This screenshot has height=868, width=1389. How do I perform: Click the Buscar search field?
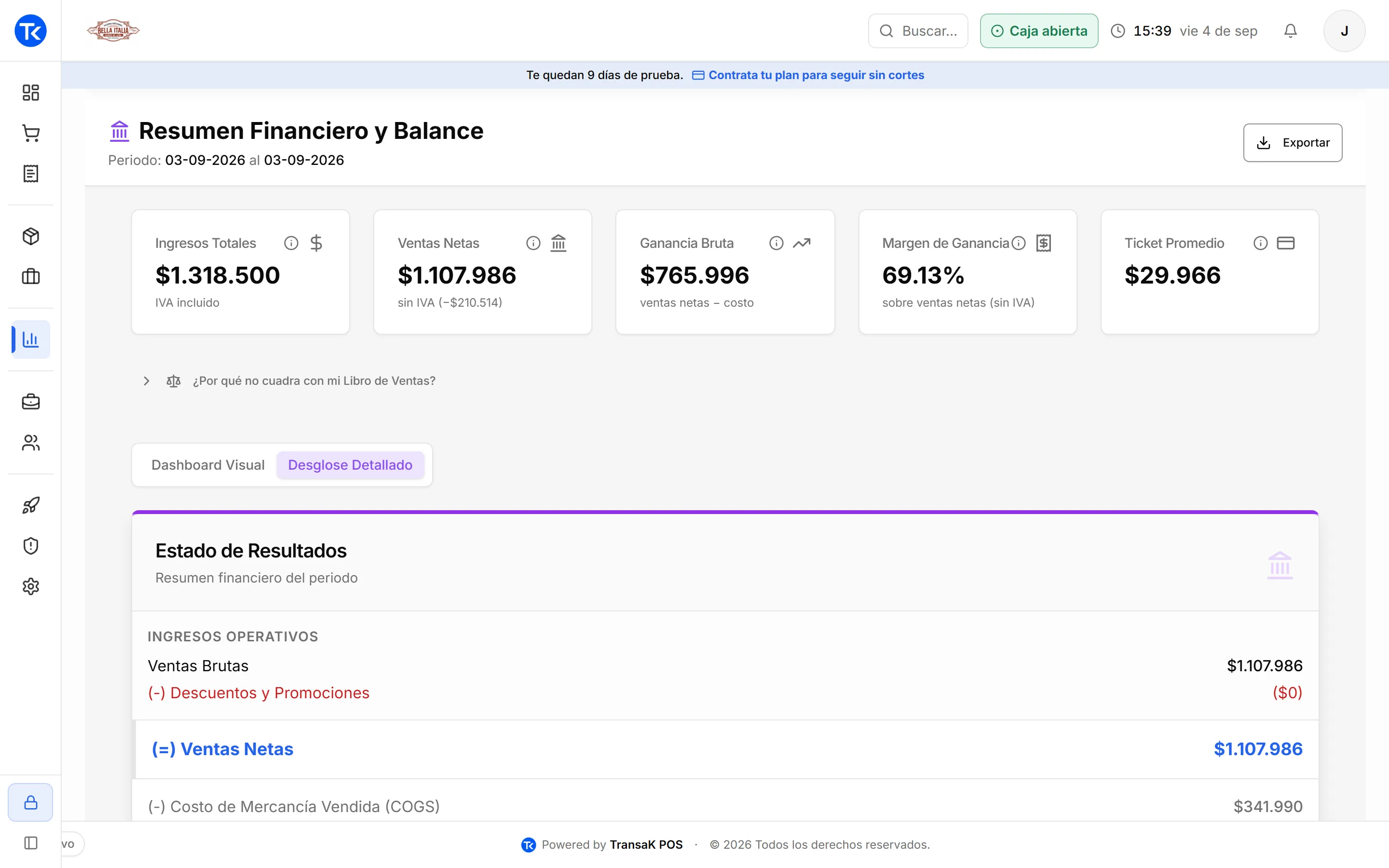[918, 31]
